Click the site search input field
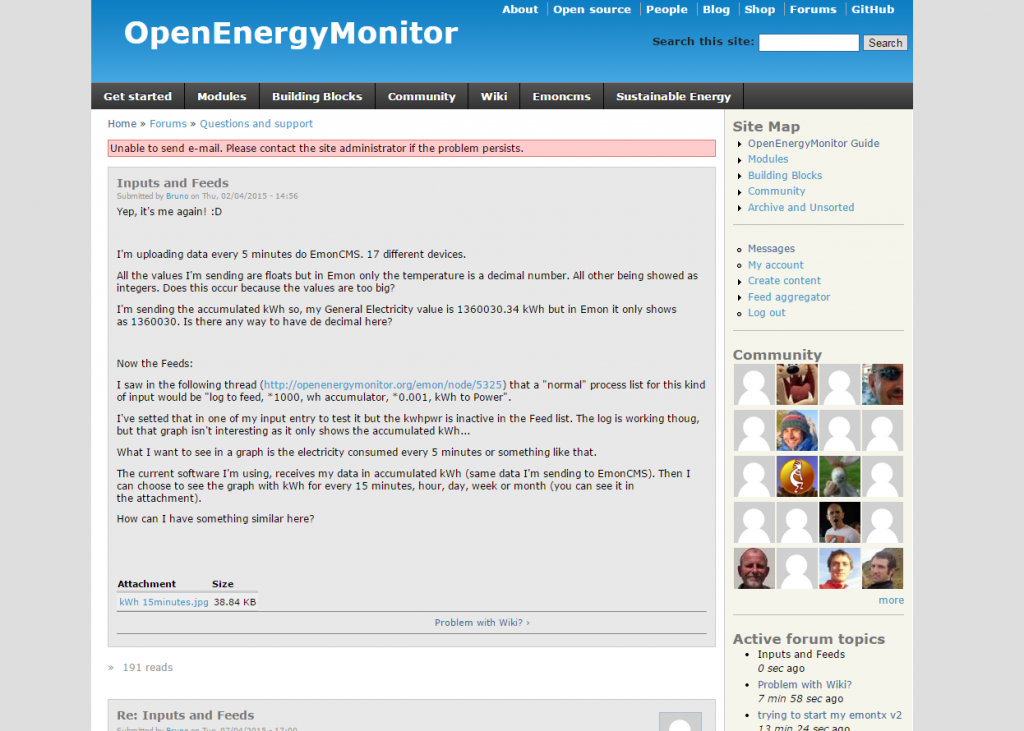Screen dimensions: 1024x731 [x=808, y=42]
